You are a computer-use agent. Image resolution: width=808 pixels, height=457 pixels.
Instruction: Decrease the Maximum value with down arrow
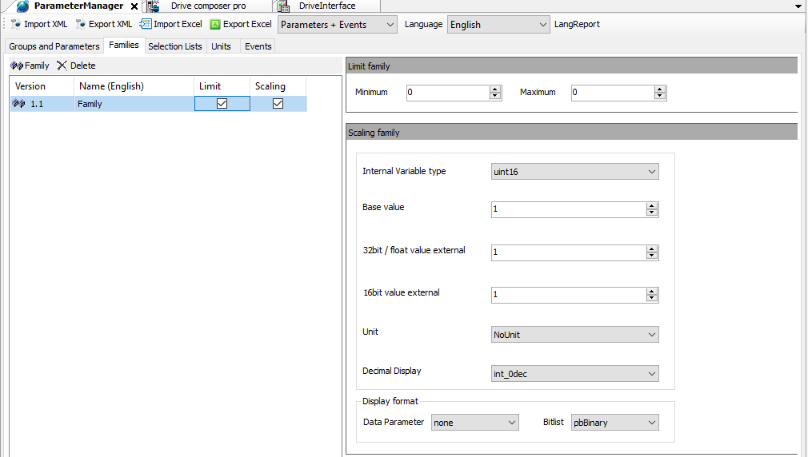click(x=660, y=96)
